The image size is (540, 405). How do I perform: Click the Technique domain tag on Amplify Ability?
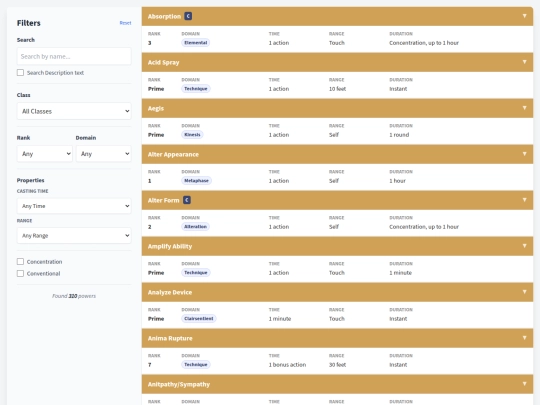196,272
